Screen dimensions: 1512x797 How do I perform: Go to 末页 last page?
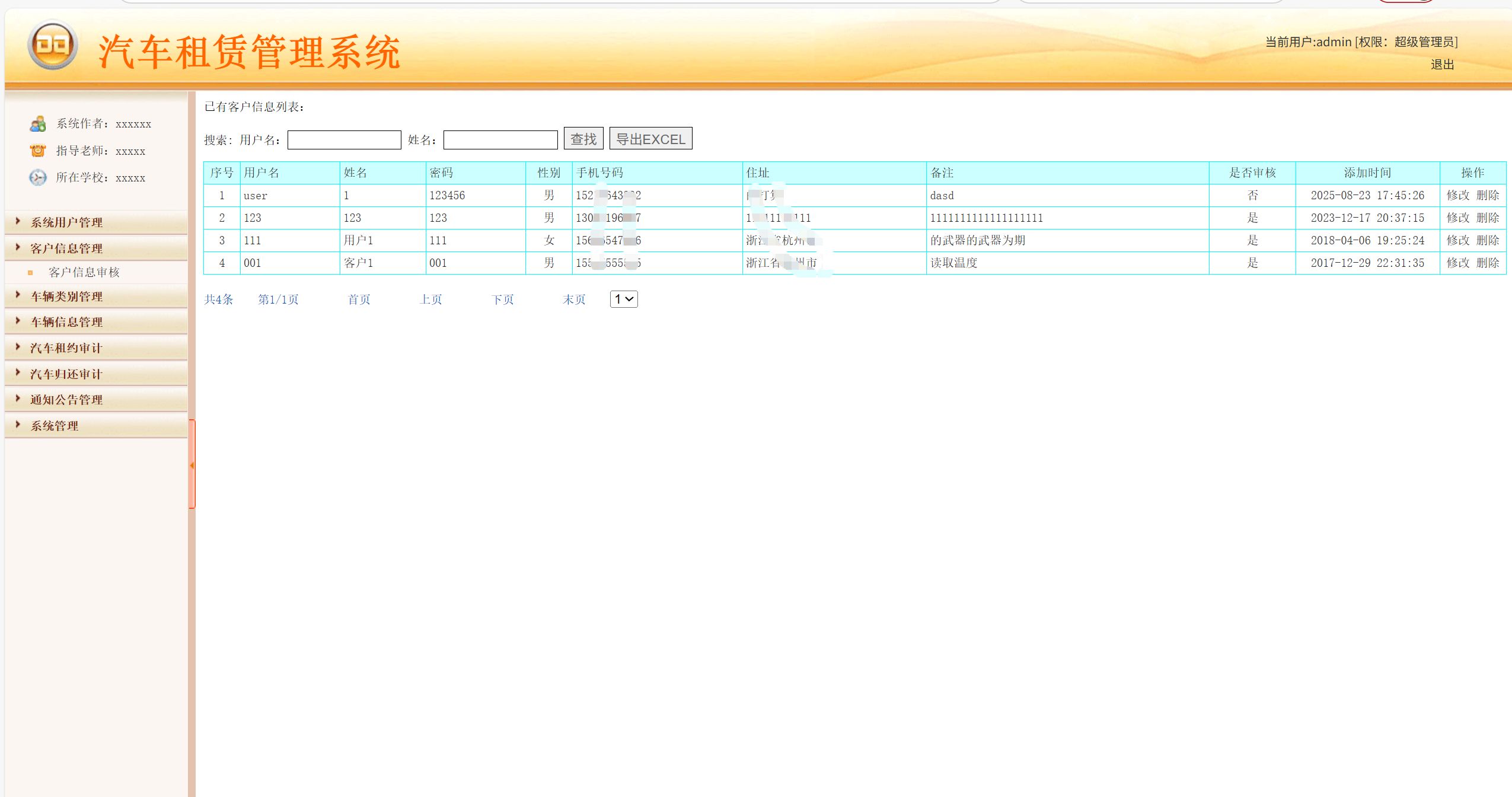point(574,299)
